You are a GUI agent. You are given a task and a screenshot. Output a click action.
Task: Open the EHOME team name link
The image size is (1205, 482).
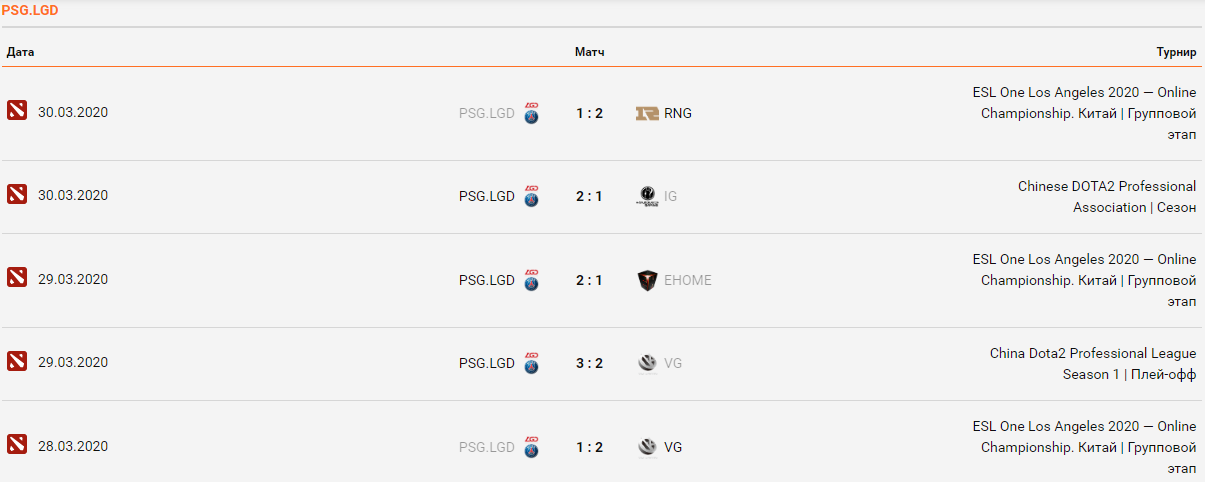tap(688, 280)
